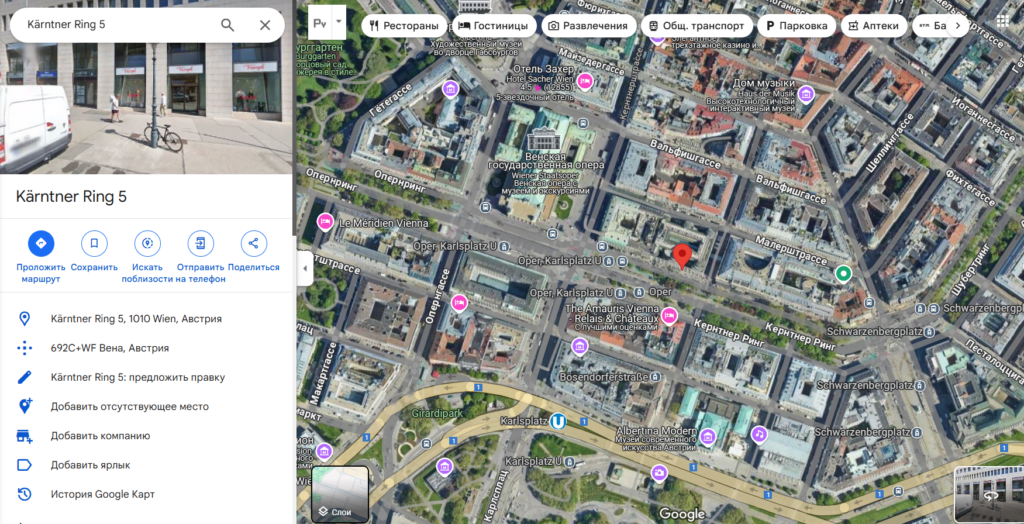Select the Гостиницы category chip
The height and width of the screenshot is (524, 1024).
click(493, 26)
